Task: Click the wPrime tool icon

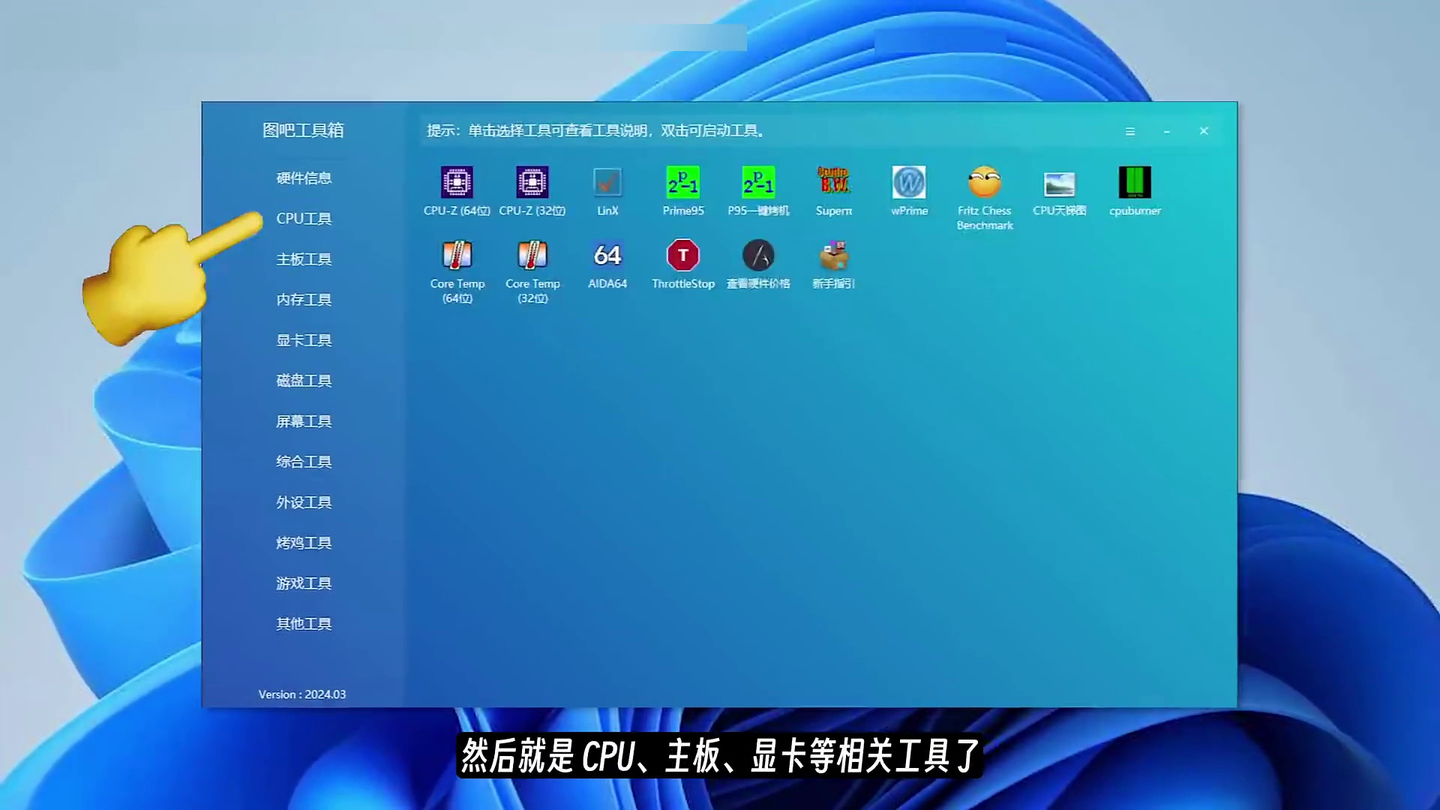Action: (x=909, y=183)
